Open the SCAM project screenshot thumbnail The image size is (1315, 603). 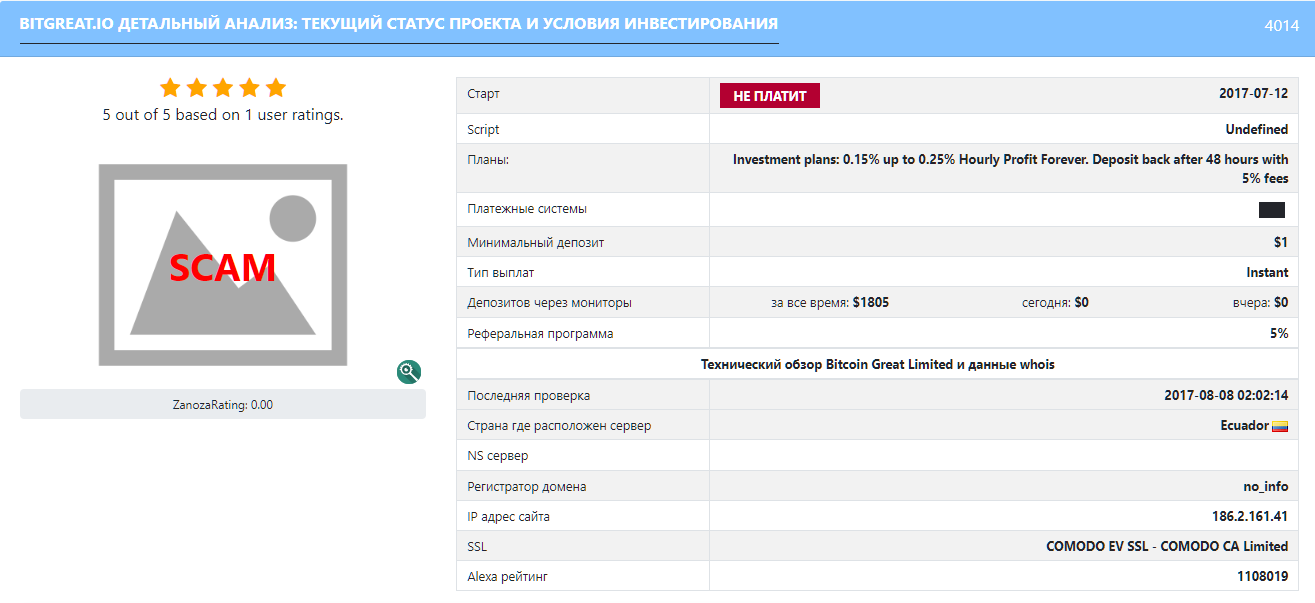pyautogui.click(x=223, y=265)
